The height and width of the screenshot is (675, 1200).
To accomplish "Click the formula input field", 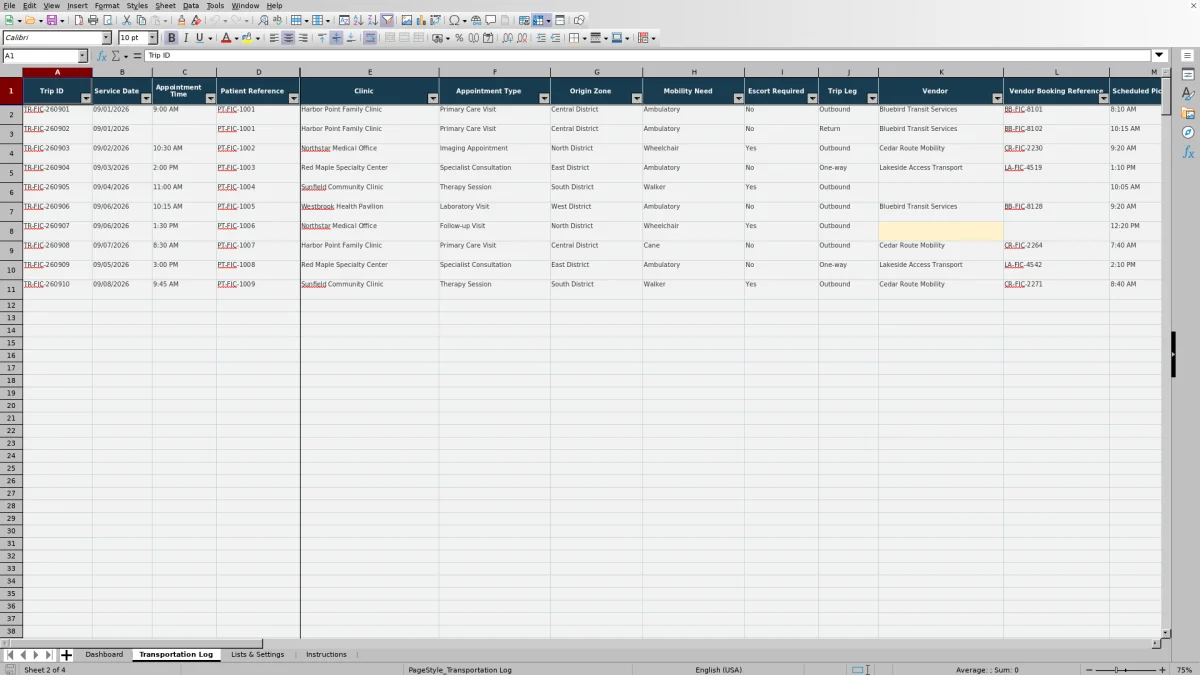I will tap(648, 56).
